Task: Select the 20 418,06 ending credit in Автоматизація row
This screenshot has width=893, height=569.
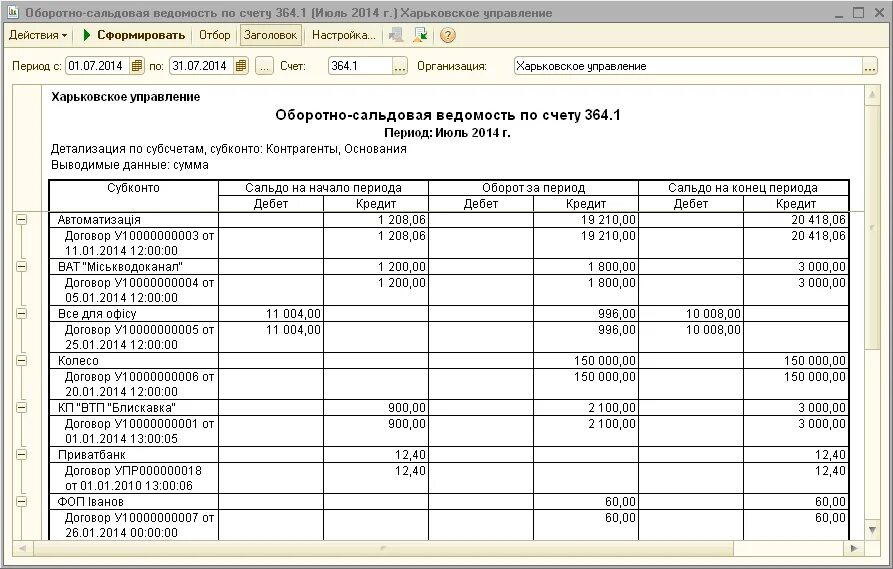Action: (x=796, y=220)
